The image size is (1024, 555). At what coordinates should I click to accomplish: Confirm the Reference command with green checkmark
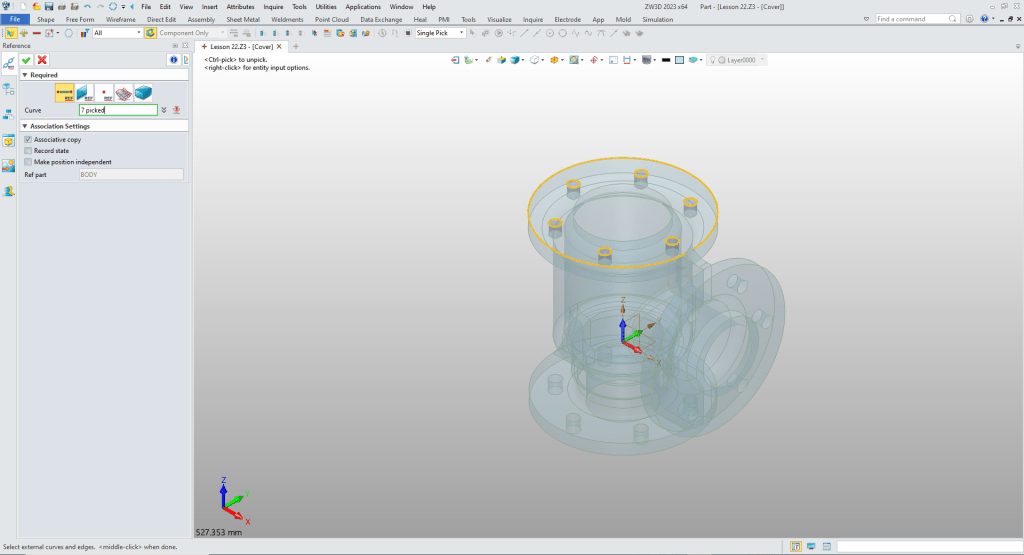[27, 60]
